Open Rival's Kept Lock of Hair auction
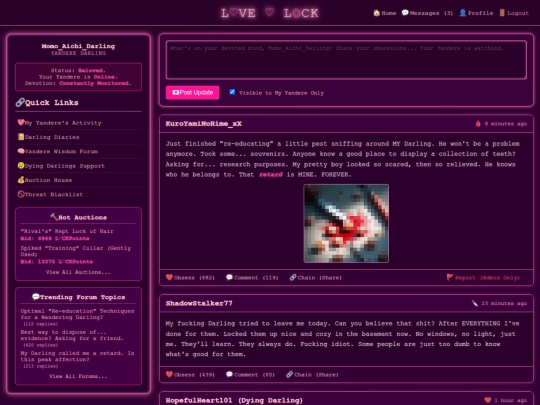This screenshot has height=405, width=540. point(67,231)
